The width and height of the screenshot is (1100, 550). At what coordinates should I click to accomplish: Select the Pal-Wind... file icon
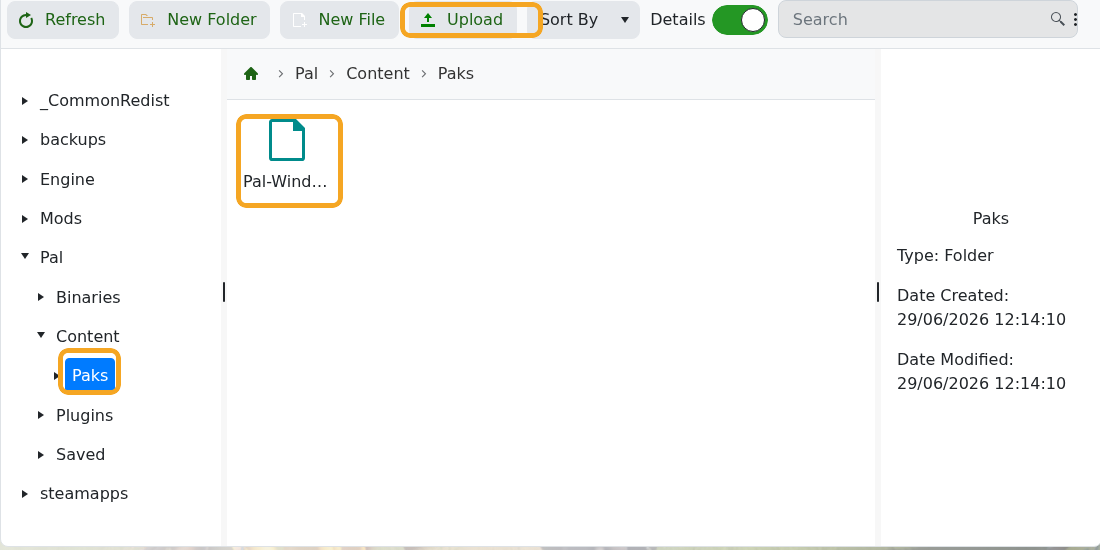(287, 140)
